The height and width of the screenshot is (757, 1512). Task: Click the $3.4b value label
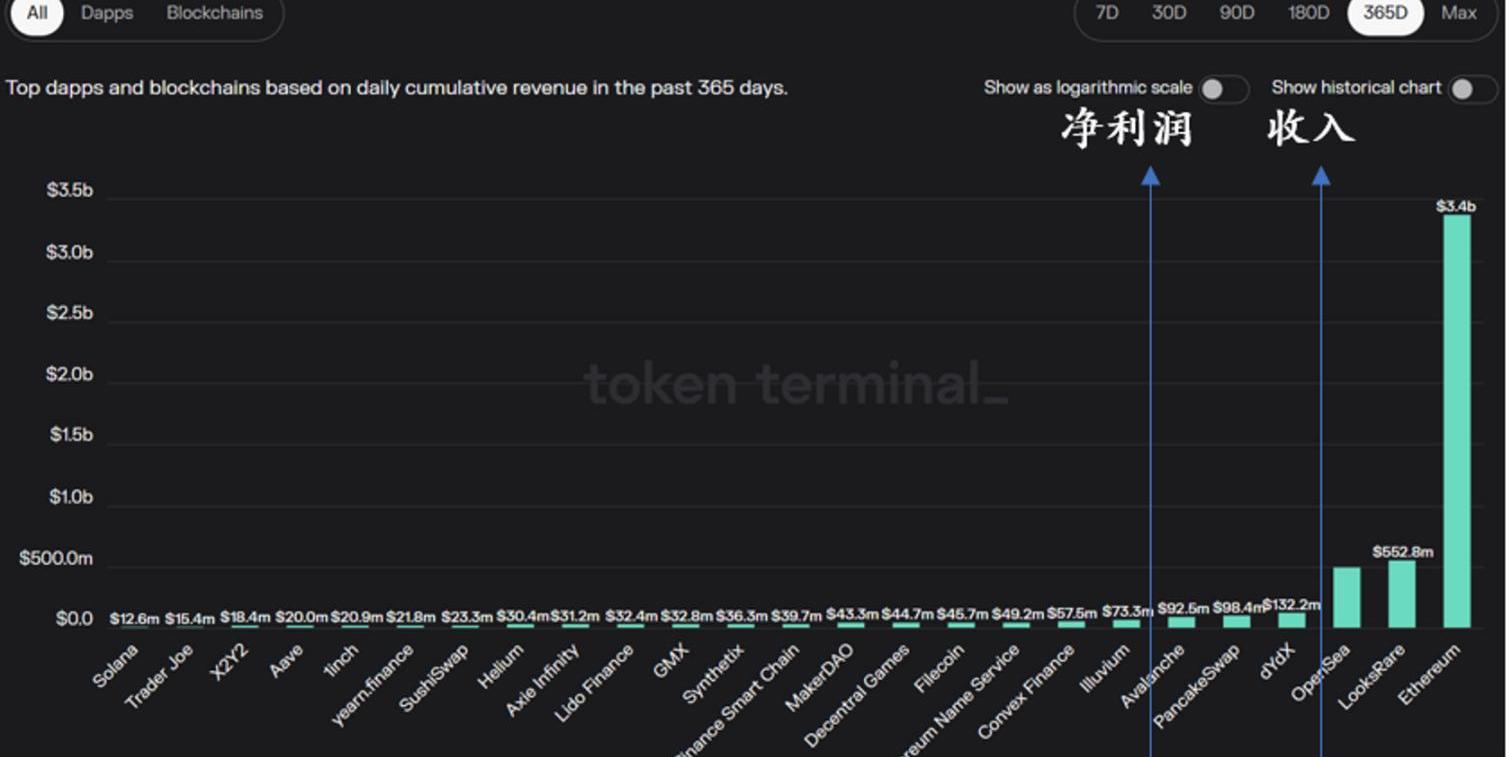[1456, 206]
